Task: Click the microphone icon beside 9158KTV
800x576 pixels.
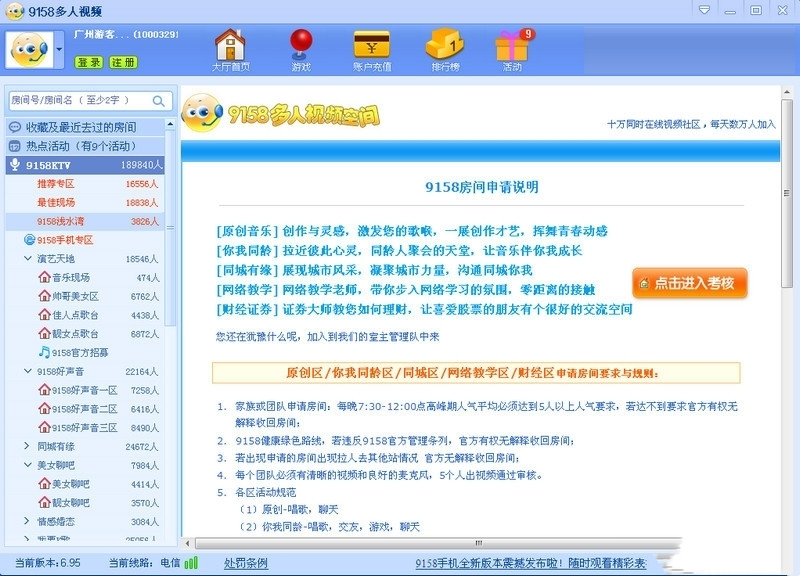Action: pos(15,164)
